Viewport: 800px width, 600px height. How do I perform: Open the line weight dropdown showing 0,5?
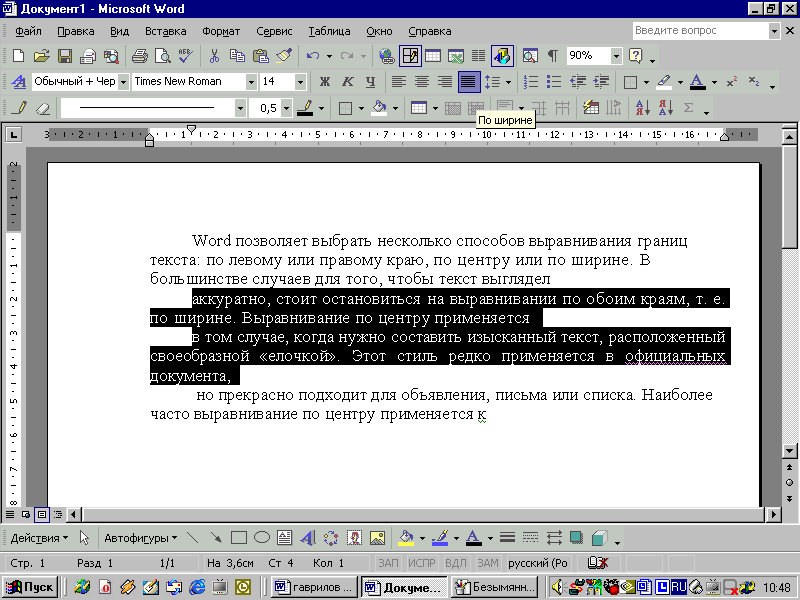coord(286,108)
